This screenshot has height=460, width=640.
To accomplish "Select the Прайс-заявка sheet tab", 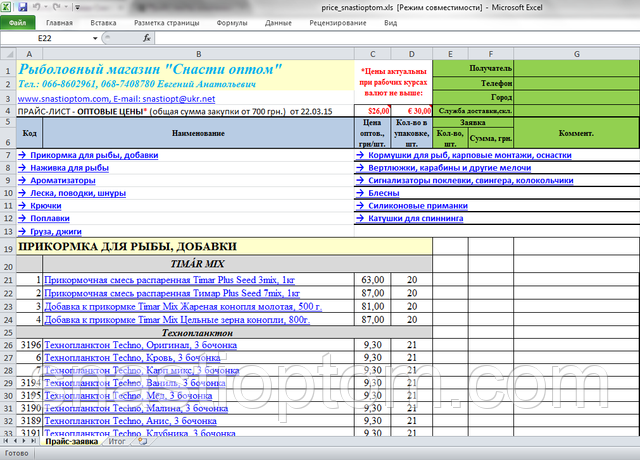I will [71, 441].
